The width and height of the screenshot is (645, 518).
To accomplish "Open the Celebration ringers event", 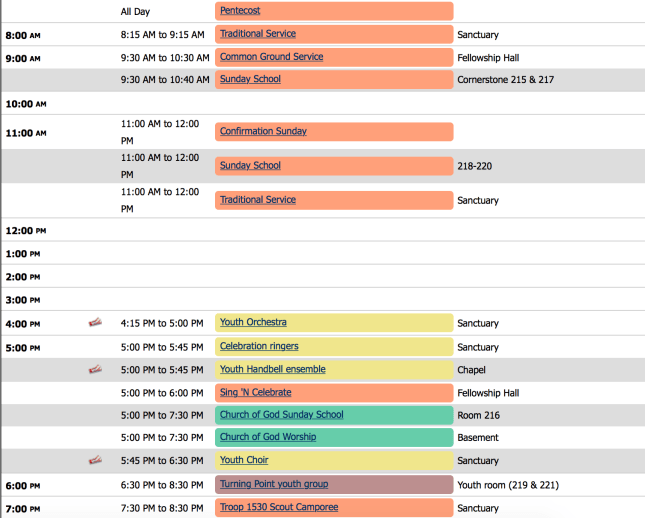I will 258,346.
